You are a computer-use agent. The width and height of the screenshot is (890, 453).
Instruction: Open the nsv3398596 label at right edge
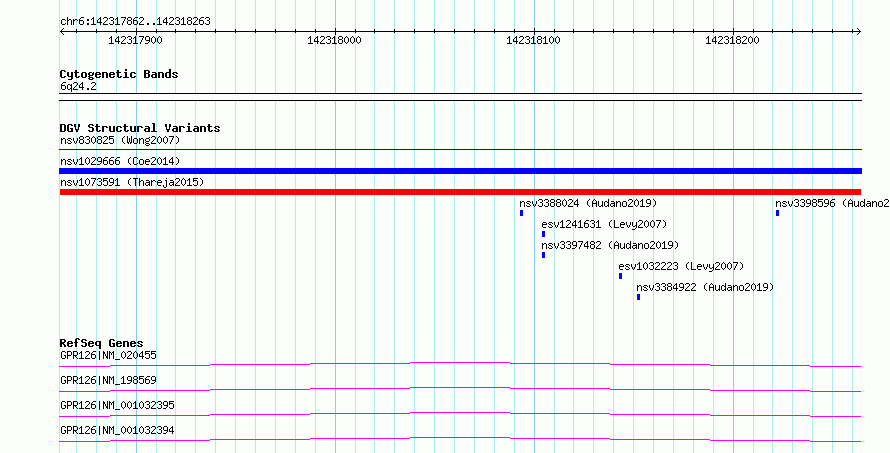(833, 203)
